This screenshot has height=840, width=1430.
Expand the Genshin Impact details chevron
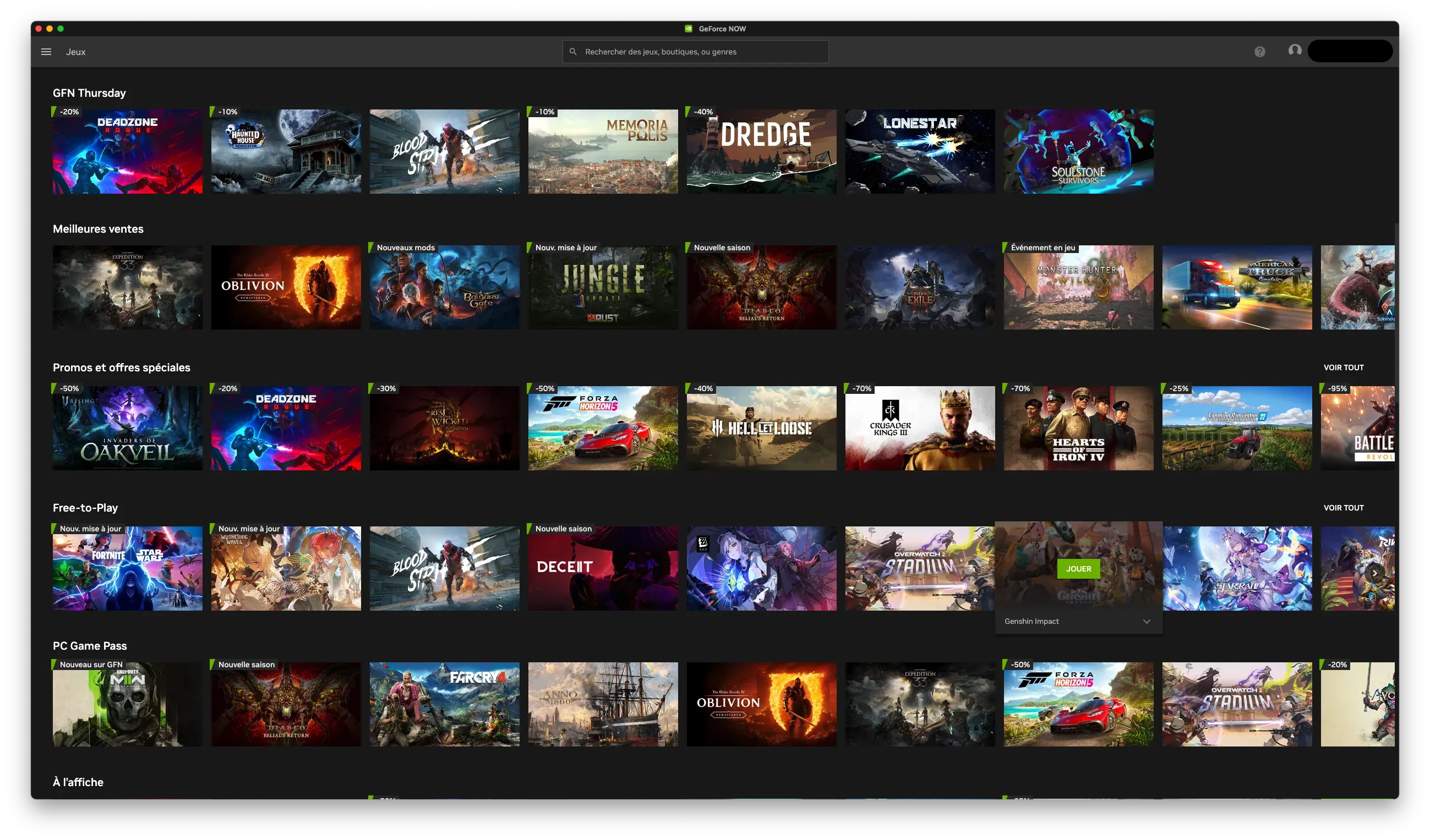1147,621
